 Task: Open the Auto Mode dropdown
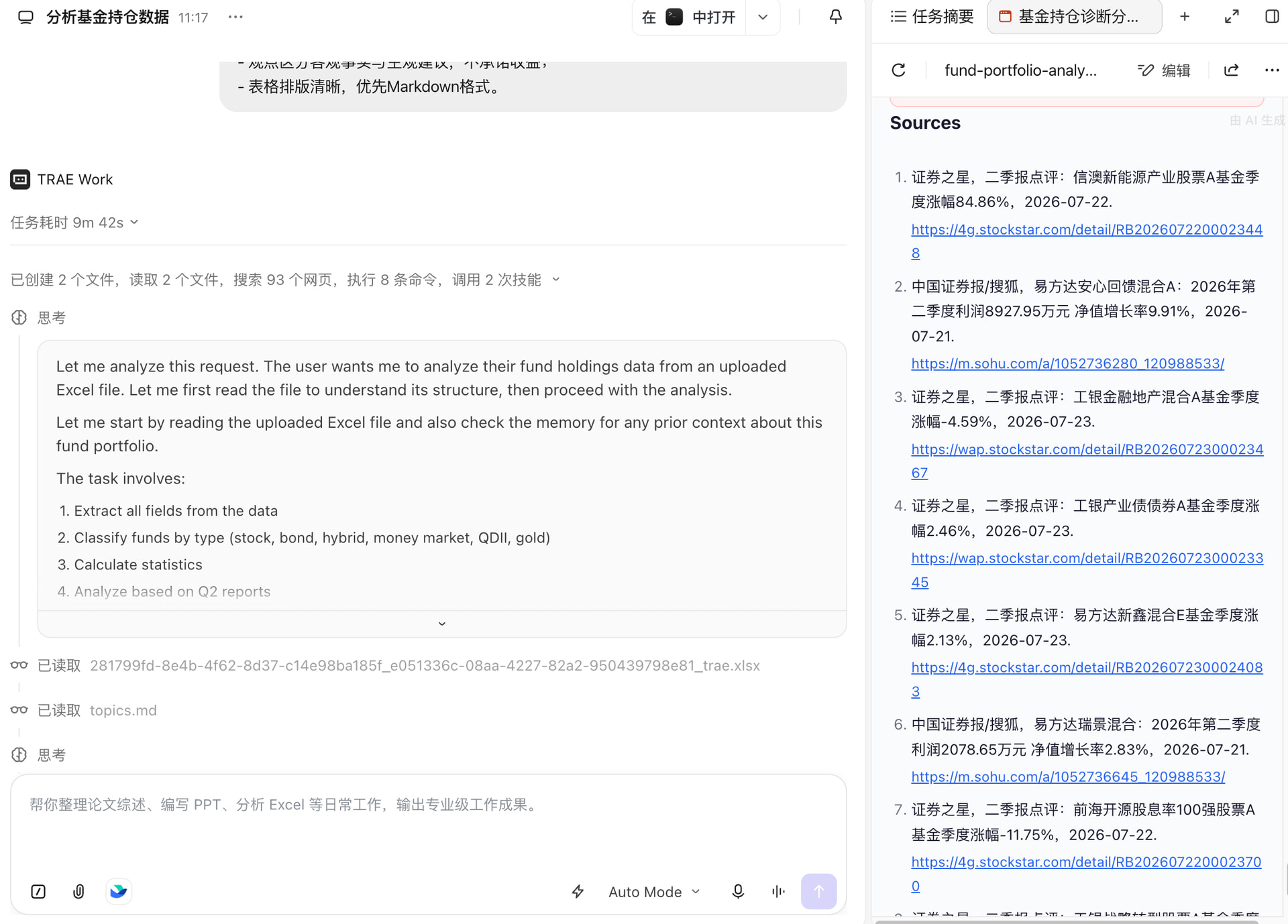point(654,892)
